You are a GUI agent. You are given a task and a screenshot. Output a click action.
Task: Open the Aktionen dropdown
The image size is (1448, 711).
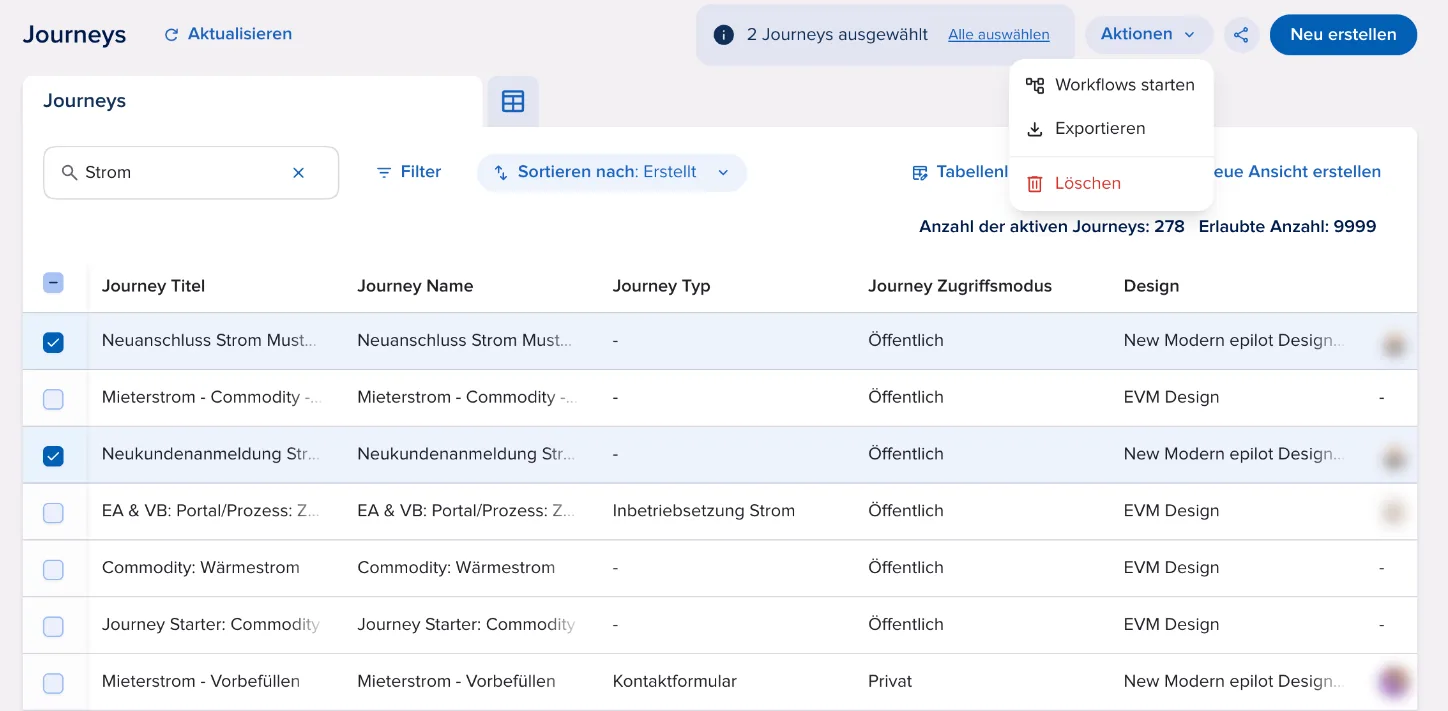pos(1148,34)
